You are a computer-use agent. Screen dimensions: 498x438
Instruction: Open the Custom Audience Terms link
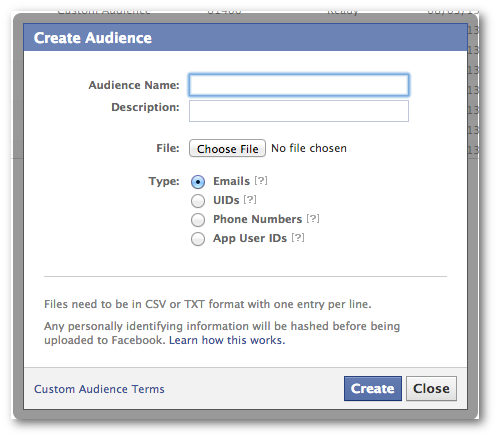[x=99, y=389]
